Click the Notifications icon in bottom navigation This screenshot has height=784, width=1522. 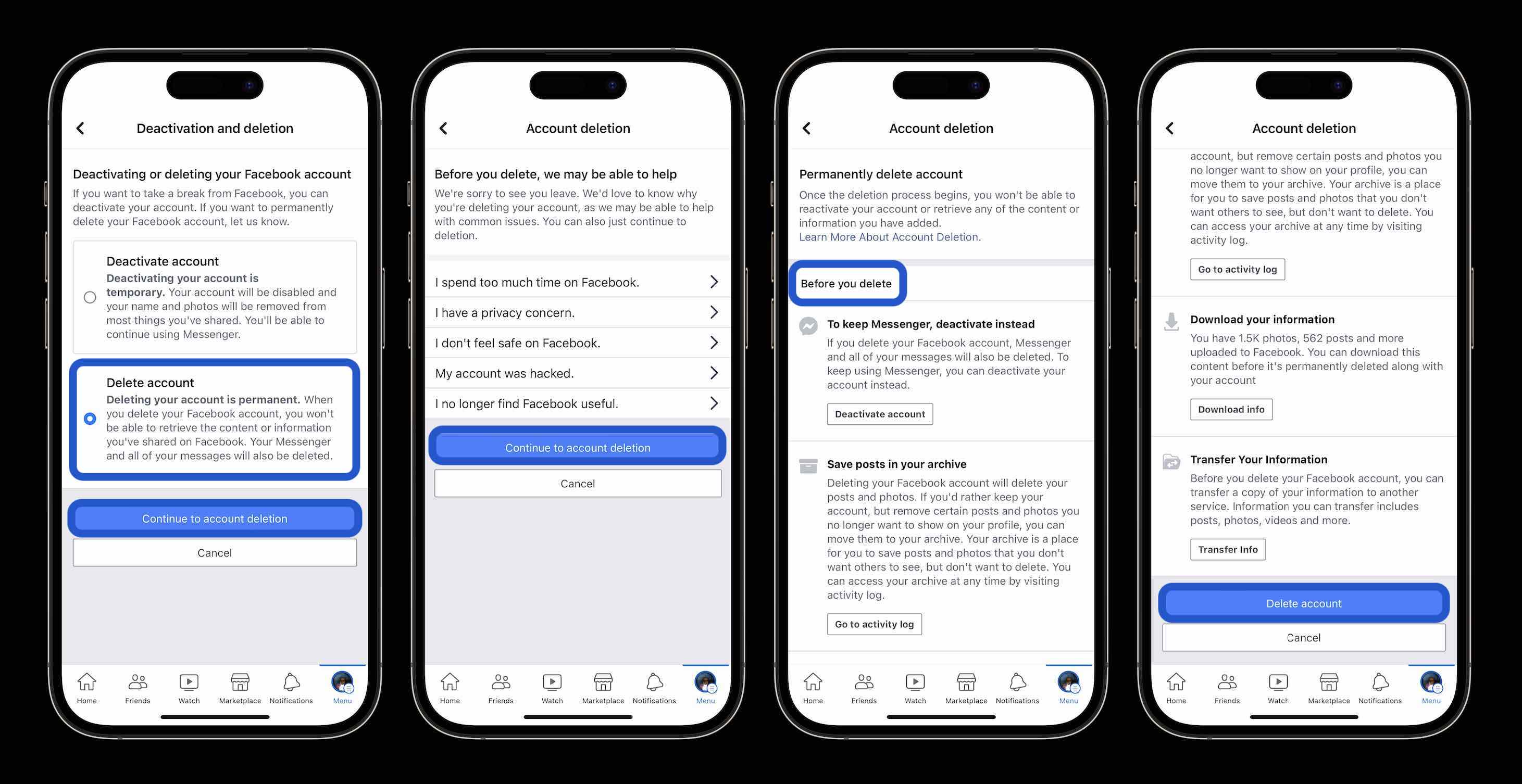click(x=290, y=683)
